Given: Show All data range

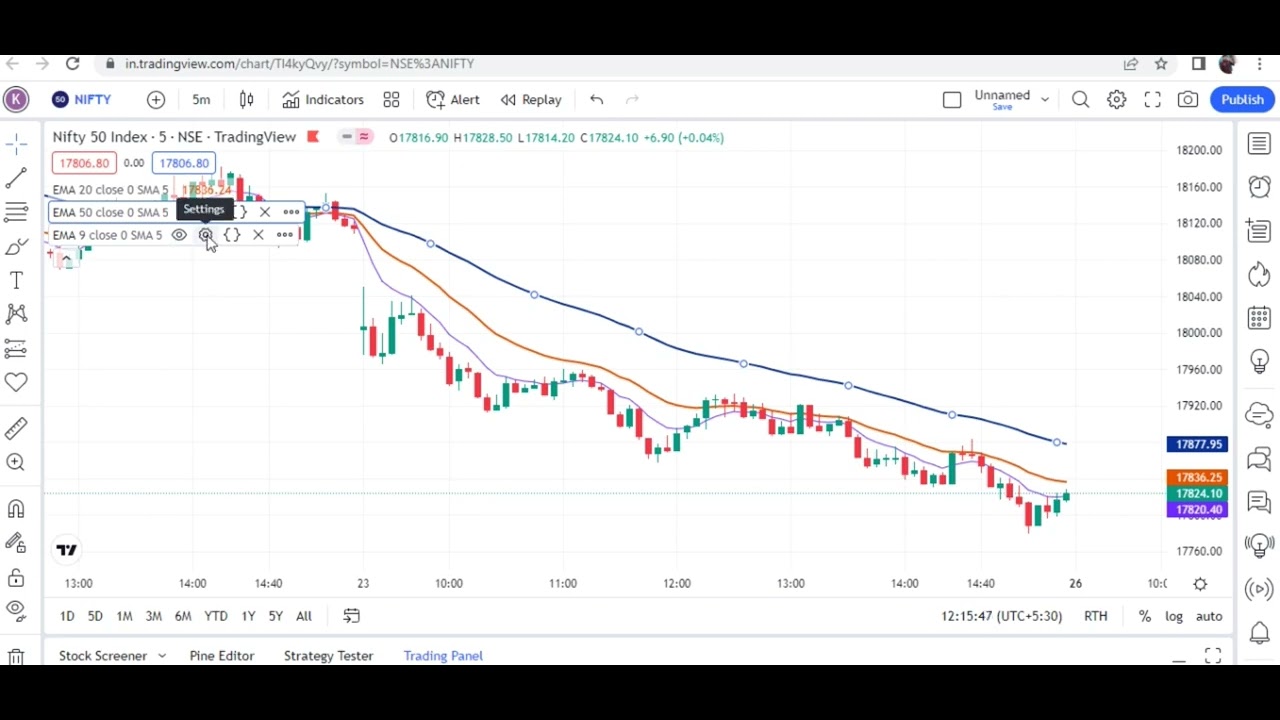Looking at the screenshot, I should point(304,616).
